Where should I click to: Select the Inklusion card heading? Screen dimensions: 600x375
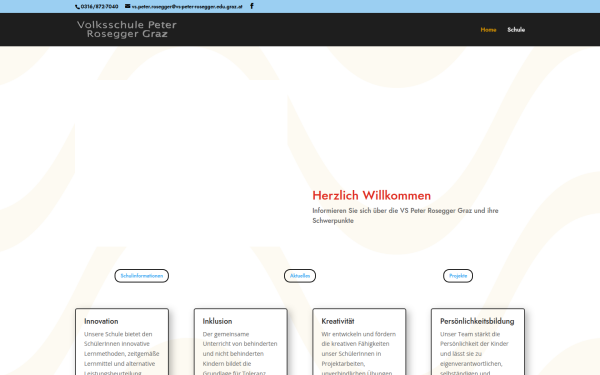click(x=217, y=321)
